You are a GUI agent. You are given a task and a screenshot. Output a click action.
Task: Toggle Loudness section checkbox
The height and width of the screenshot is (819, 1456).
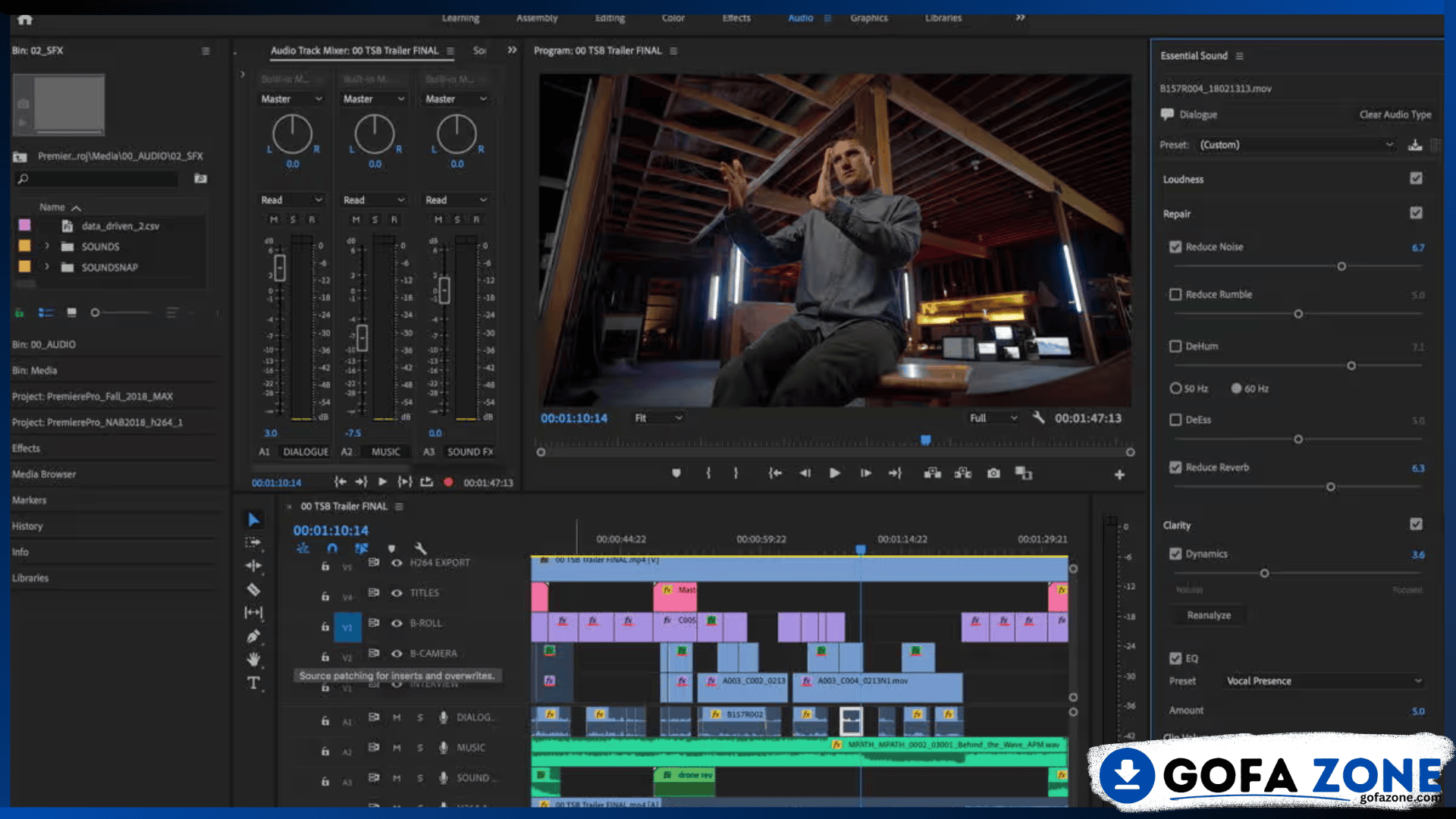1416,178
